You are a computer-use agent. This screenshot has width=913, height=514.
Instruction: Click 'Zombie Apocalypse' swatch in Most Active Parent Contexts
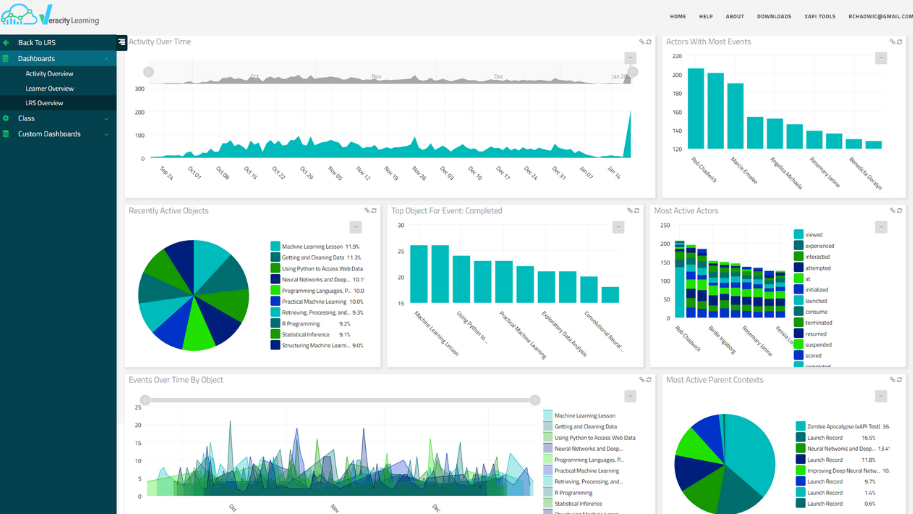(801, 426)
